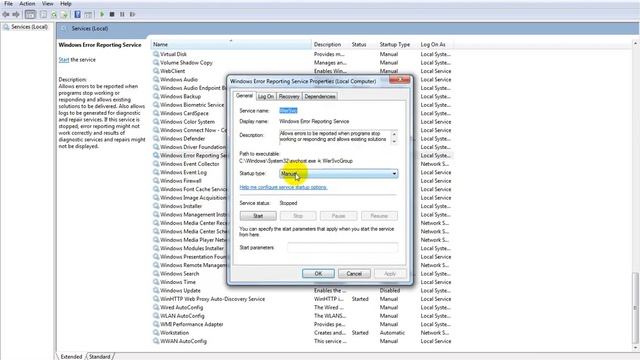Image resolution: width=640 pixels, height=360 pixels.
Task: Select the WebClient service gear icon
Action: 156,71
